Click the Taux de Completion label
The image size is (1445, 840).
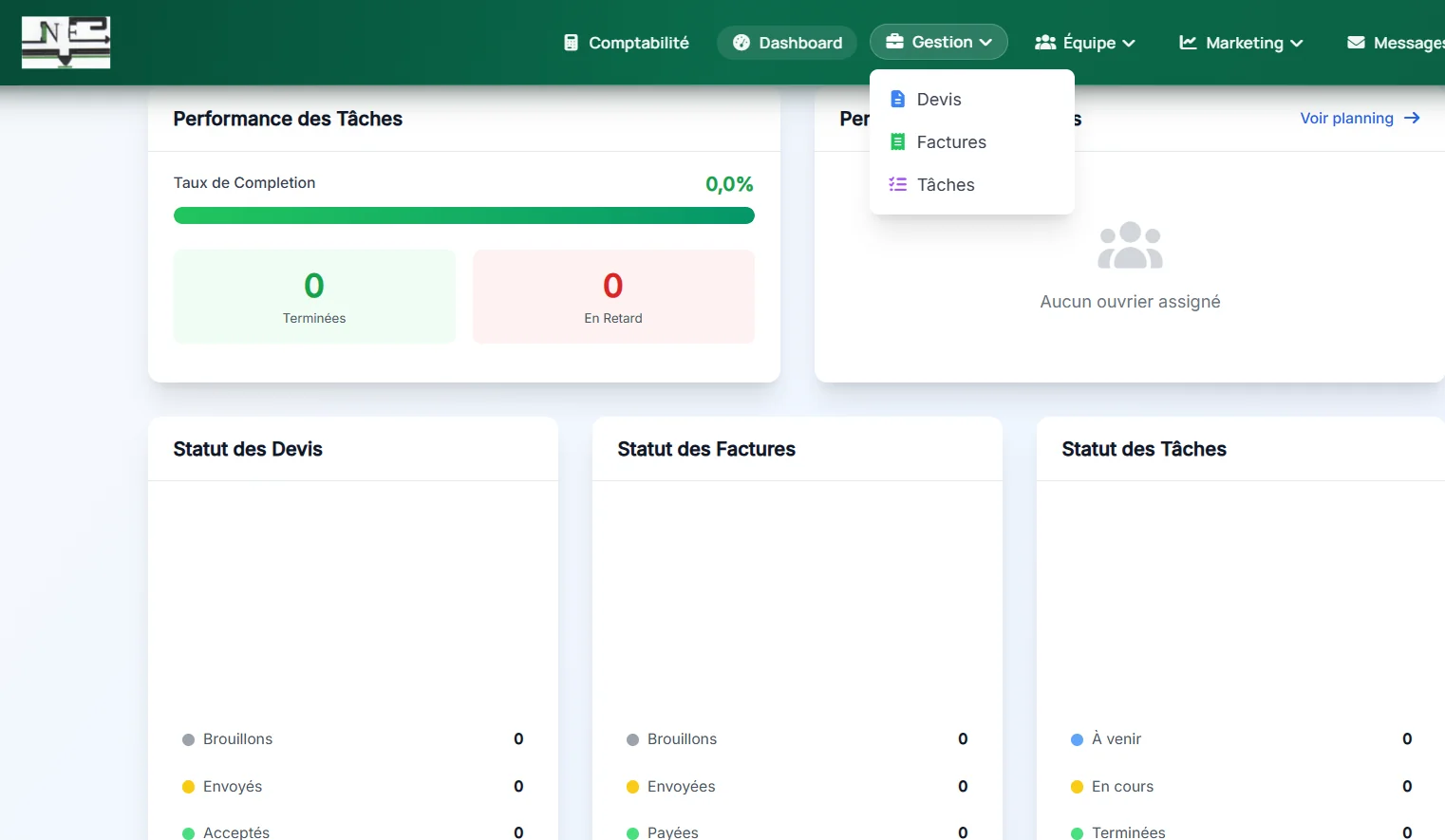(x=244, y=182)
